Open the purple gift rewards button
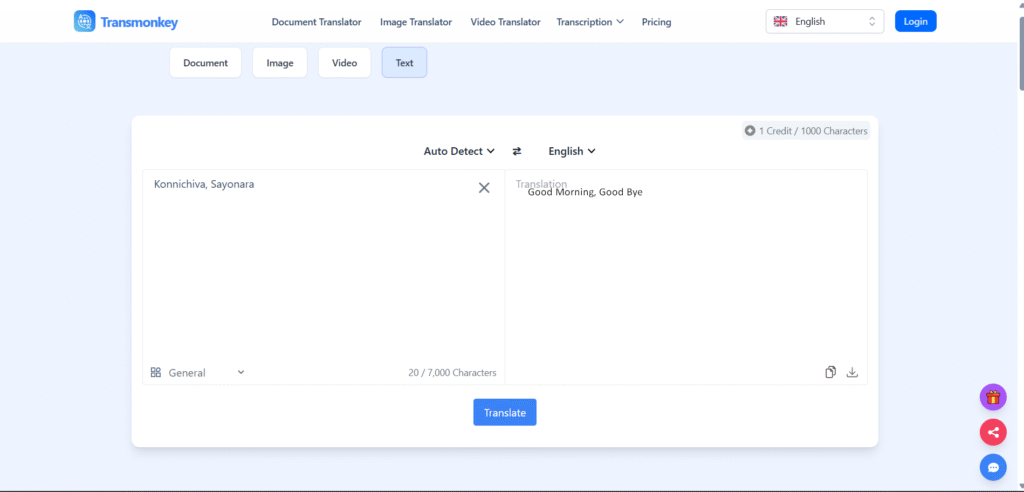 click(x=993, y=397)
